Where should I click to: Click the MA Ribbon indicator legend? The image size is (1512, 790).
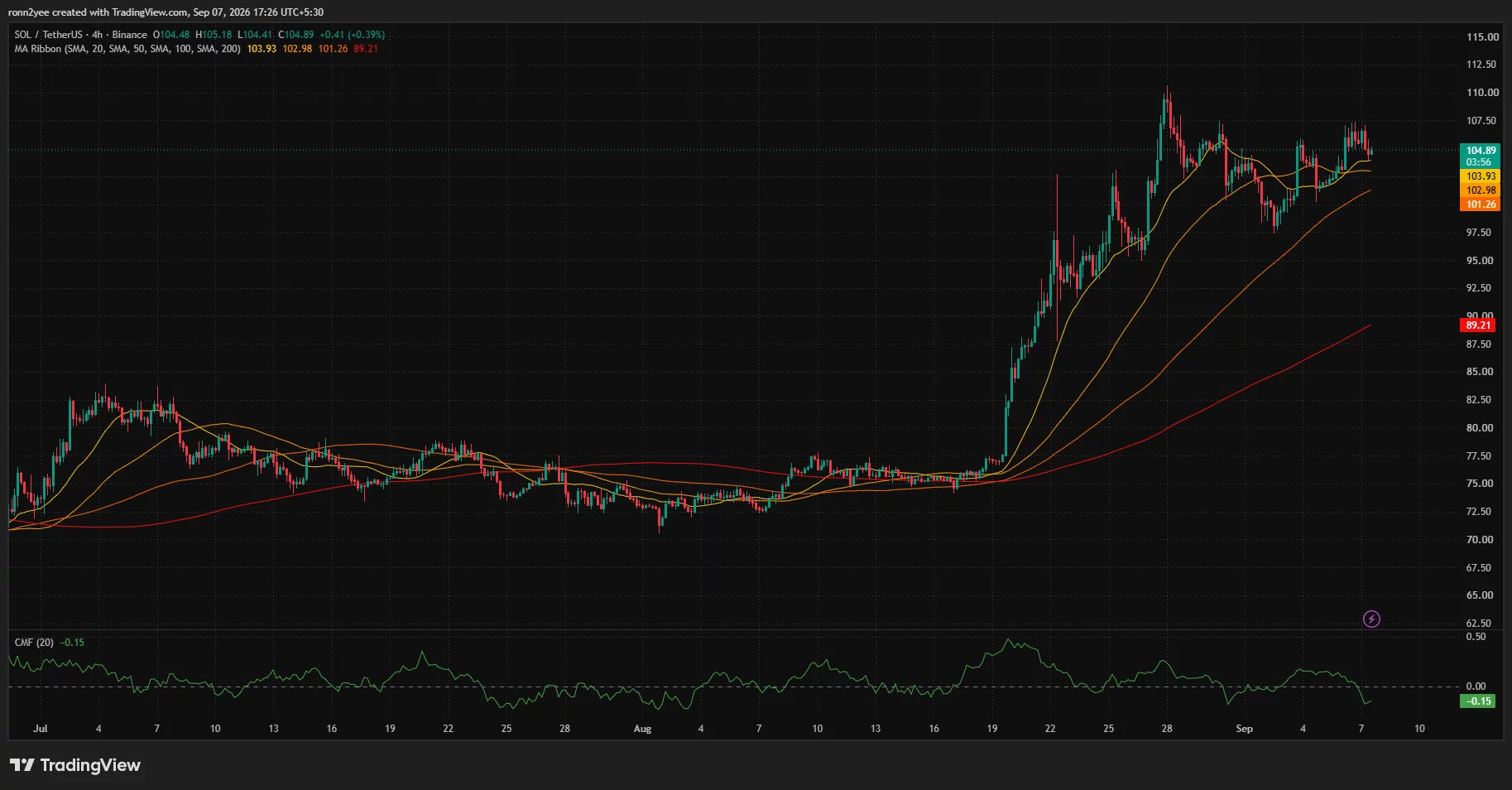point(127,49)
